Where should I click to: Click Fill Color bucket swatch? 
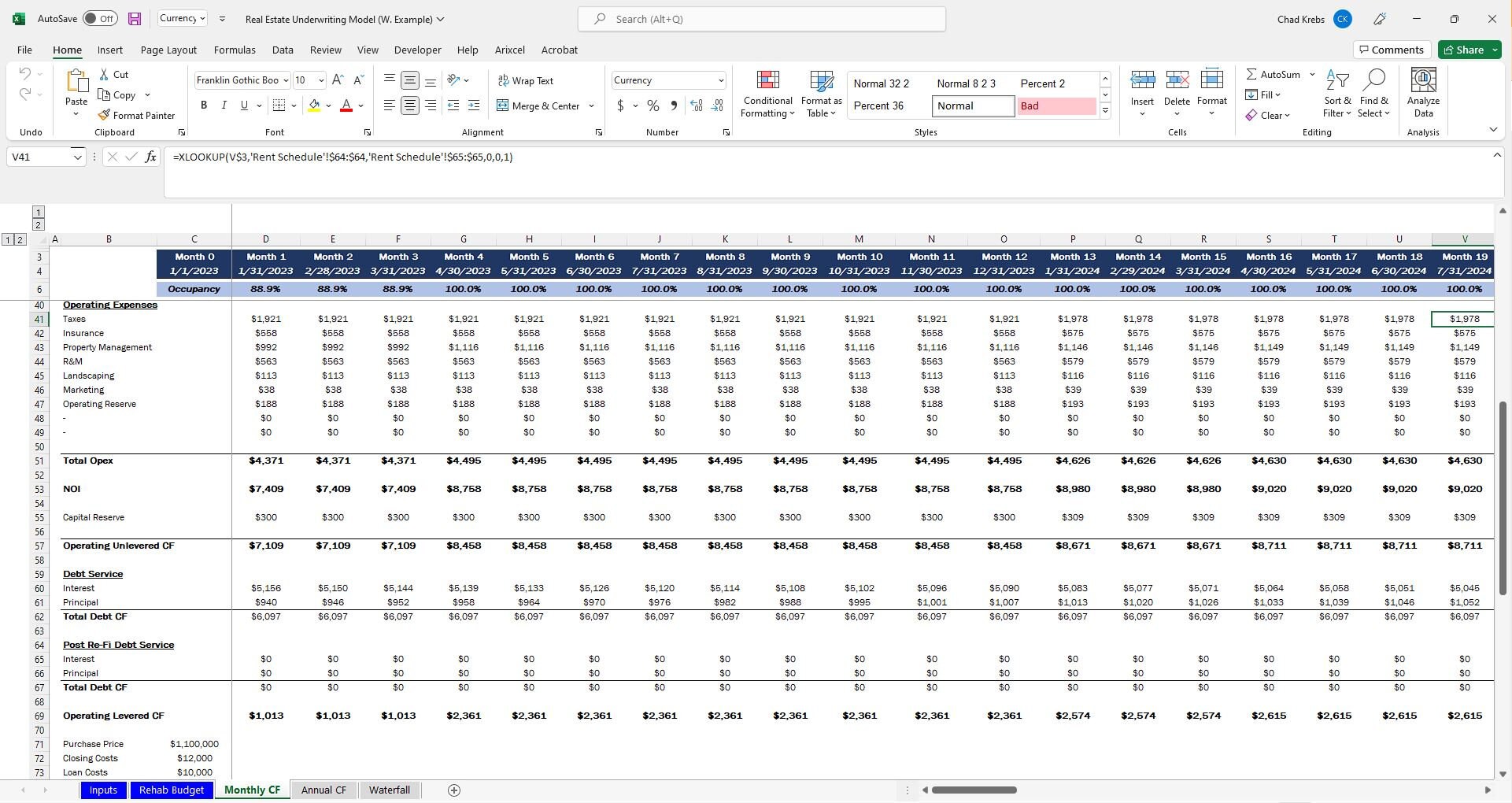coord(314,105)
